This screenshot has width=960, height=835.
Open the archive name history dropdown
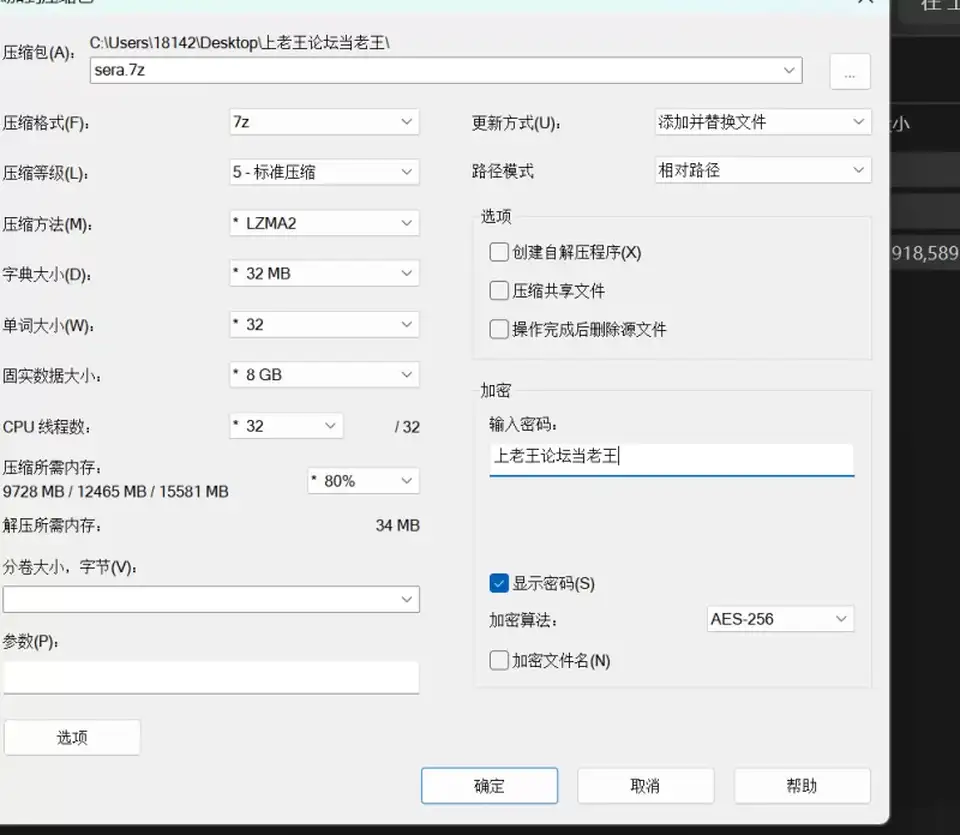[x=789, y=70]
